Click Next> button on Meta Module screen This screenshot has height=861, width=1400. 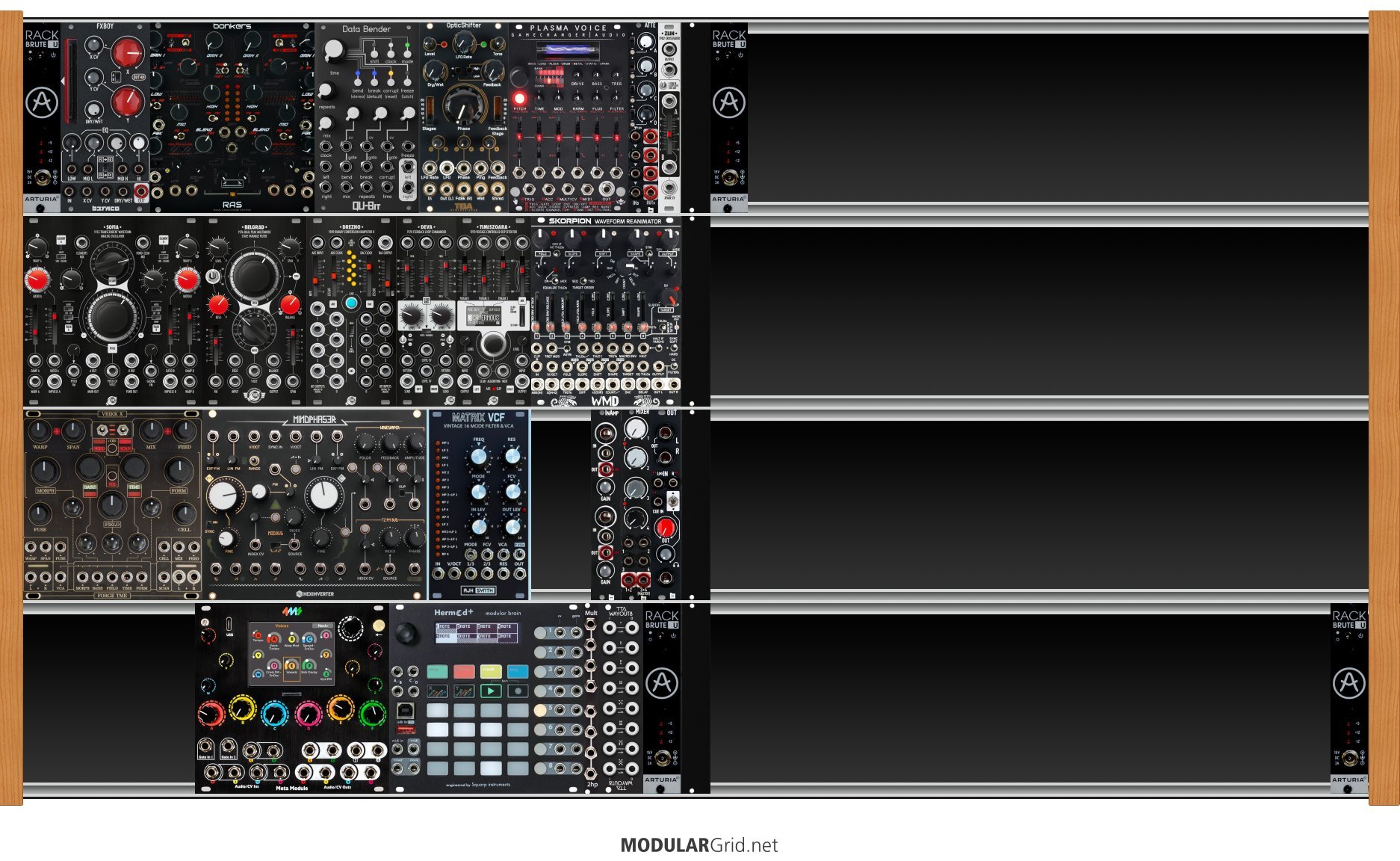click(x=323, y=626)
